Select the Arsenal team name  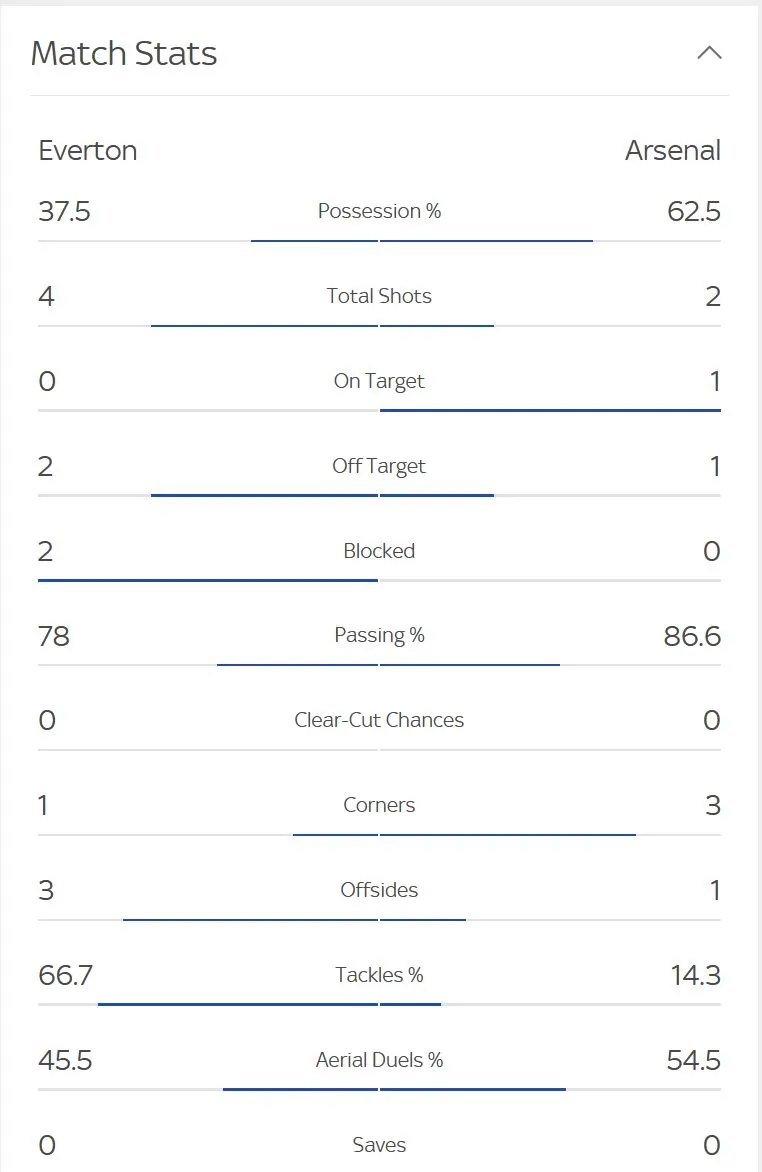673,151
